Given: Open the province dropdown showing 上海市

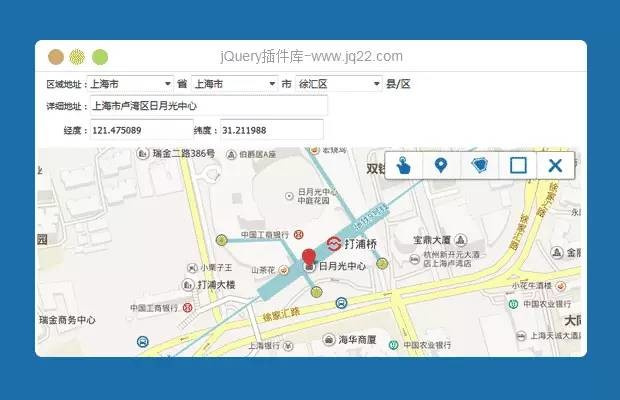Looking at the screenshot, I should coord(130,84).
